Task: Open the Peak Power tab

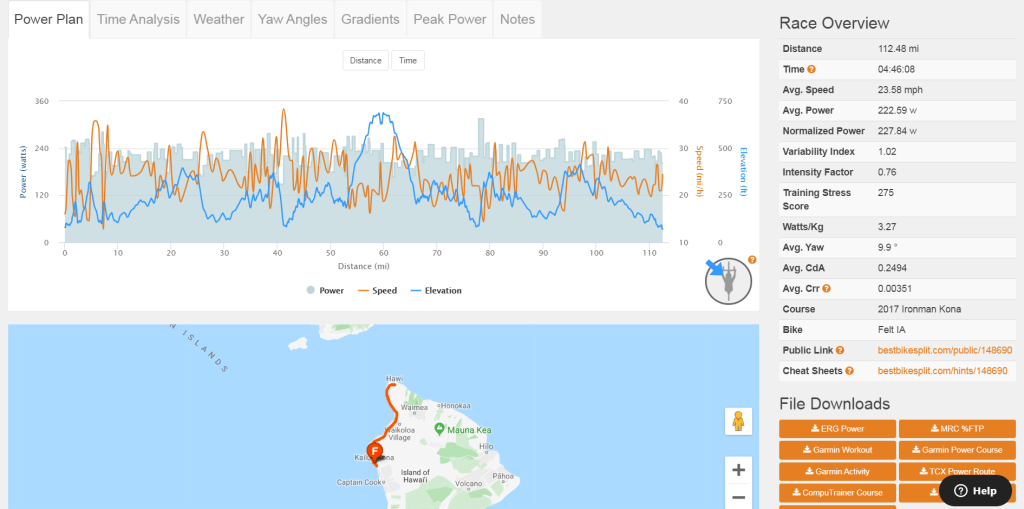Action: (x=450, y=19)
